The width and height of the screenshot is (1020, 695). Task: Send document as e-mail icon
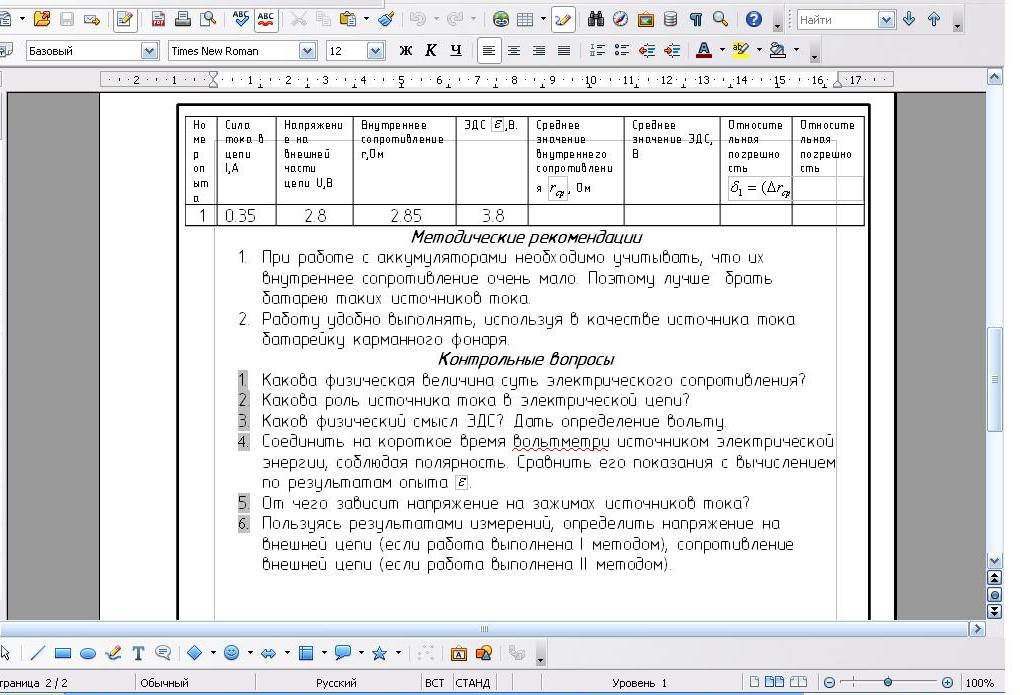pyautogui.click(x=92, y=20)
